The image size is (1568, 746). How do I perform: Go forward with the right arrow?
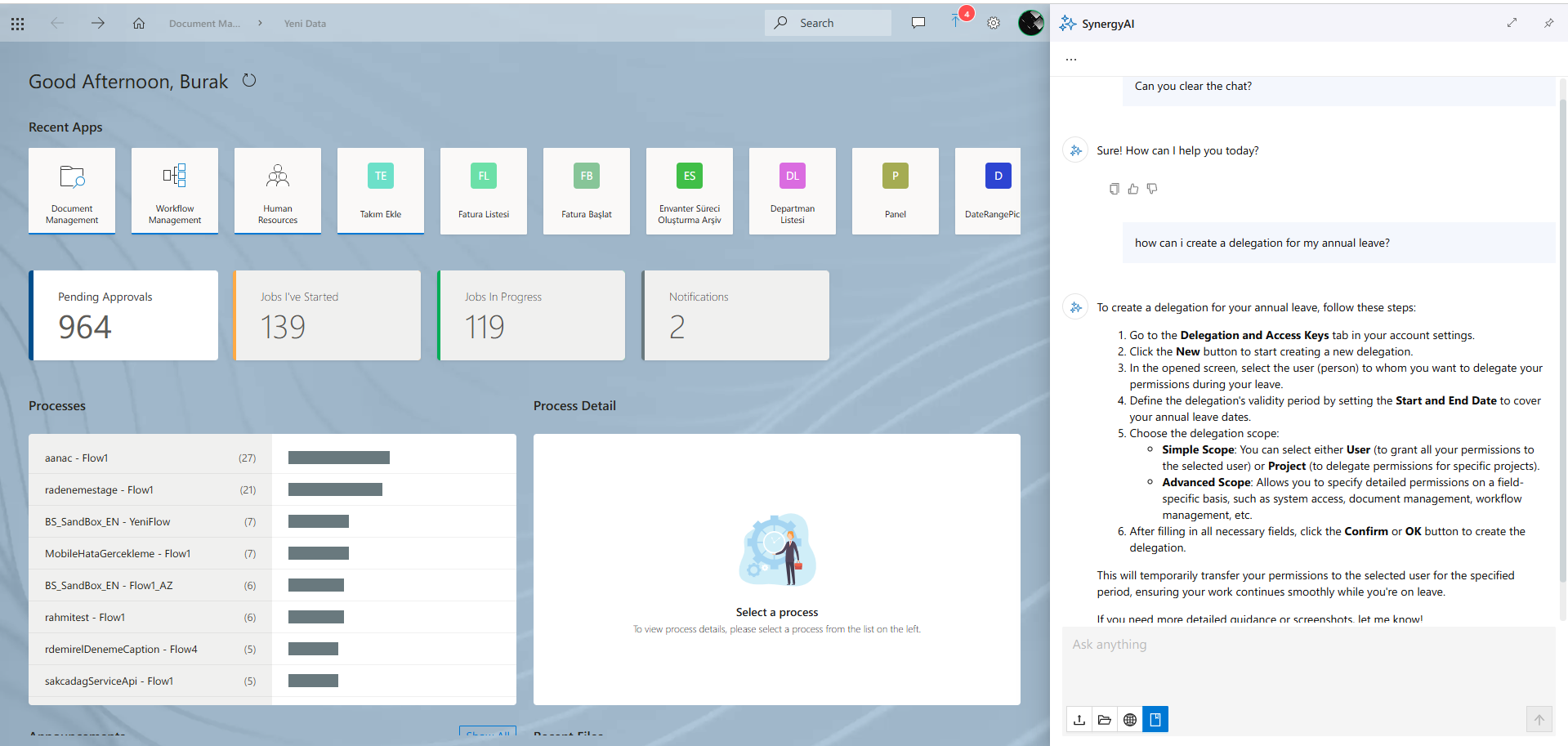[x=98, y=23]
